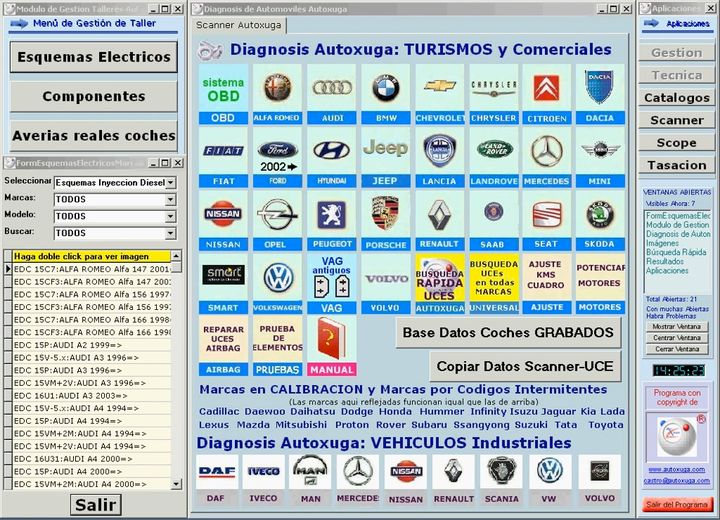Open BMW diagnosis icon
The height and width of the screenshot is (520, 720).
pos(386,88)
